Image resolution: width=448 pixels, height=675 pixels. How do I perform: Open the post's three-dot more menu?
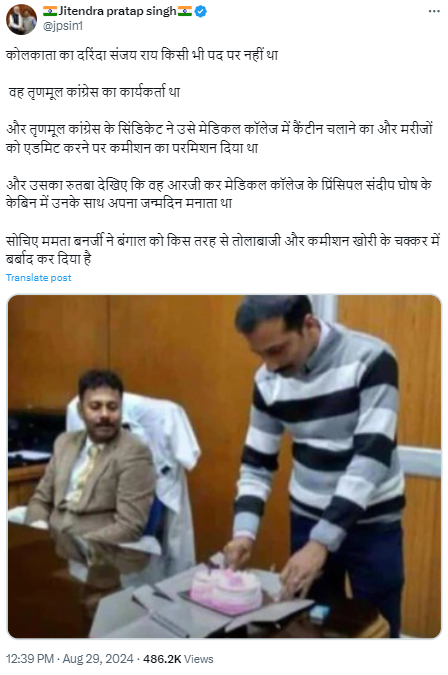click(434, 11)
